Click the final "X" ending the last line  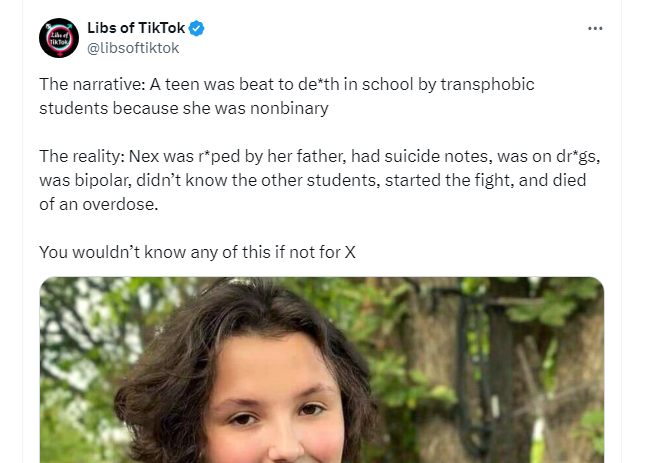click(x=350, y=252)
